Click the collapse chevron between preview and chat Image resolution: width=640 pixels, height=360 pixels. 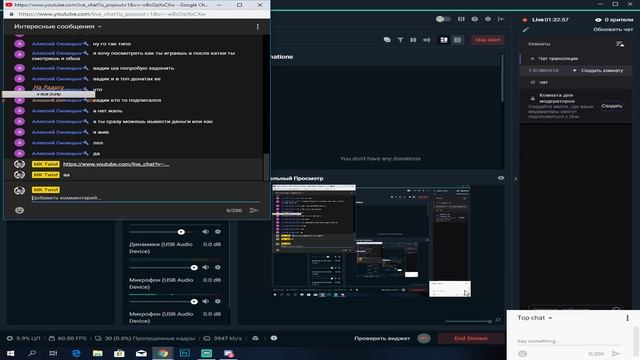coord(516,179)
